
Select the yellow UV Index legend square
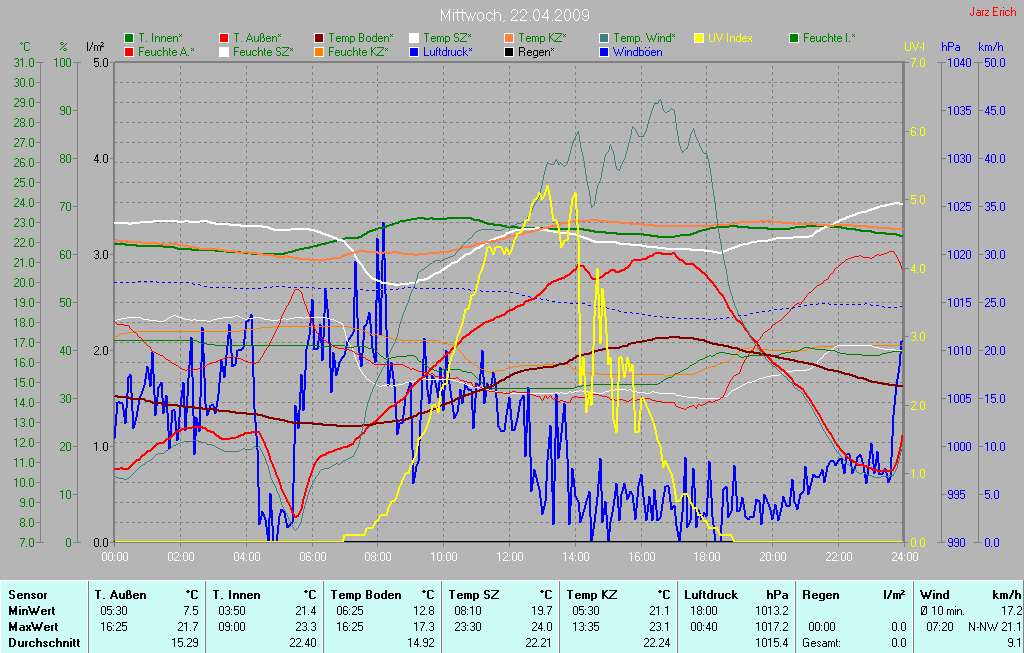click(699, 38)
